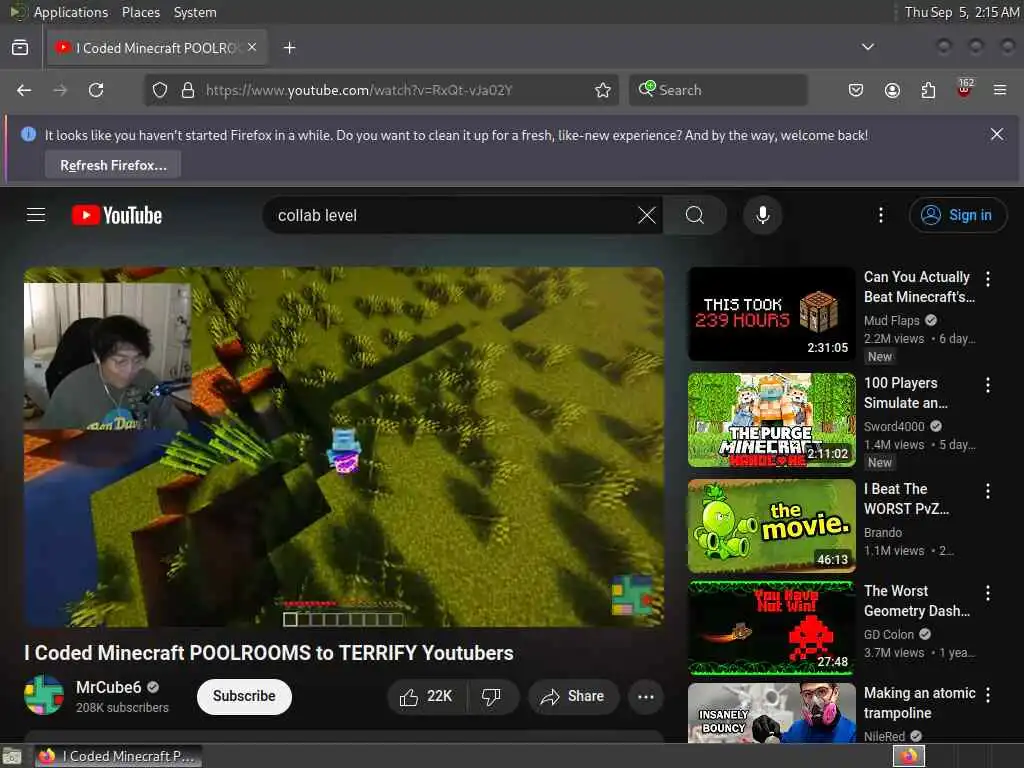This screenshot has width=1024, height=768.
Task: Click the 208K subscribers text
Action: [x=122, y=707]
